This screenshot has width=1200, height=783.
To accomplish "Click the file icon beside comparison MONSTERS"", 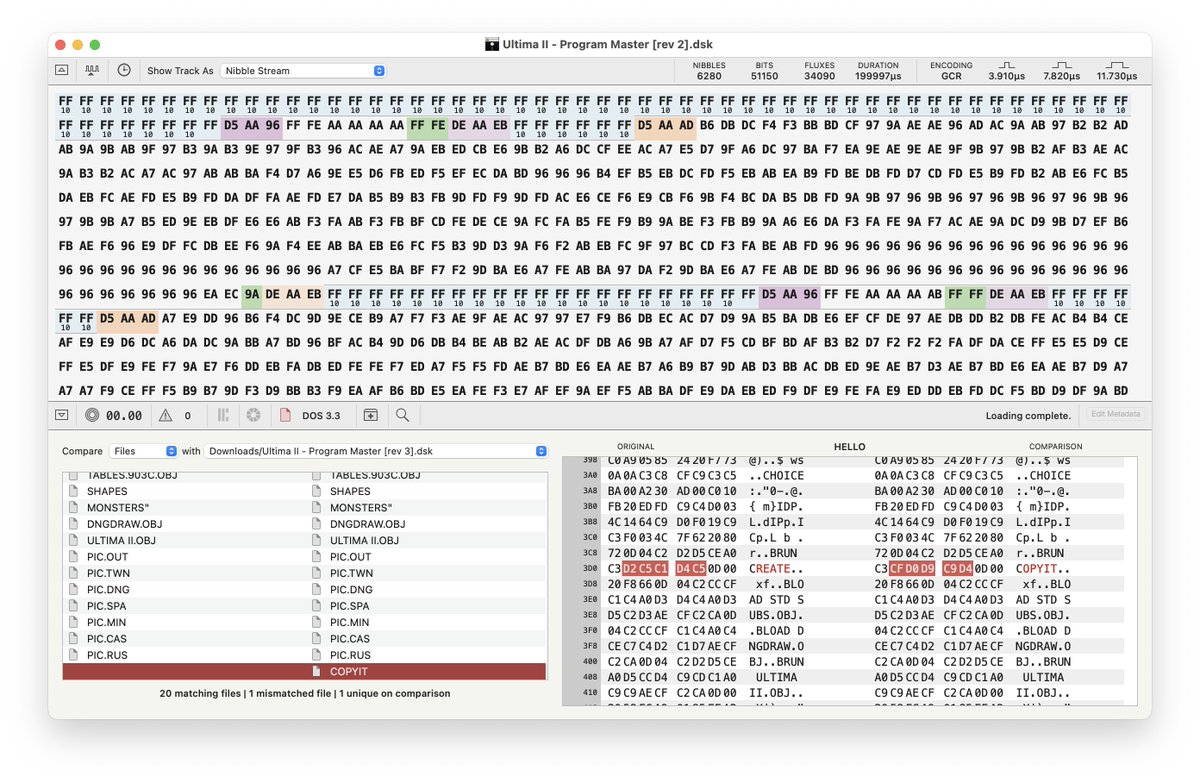I will pos(317,508).
